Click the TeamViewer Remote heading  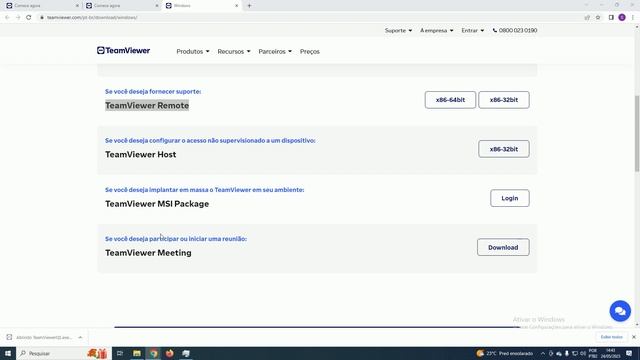click(147, 105)
